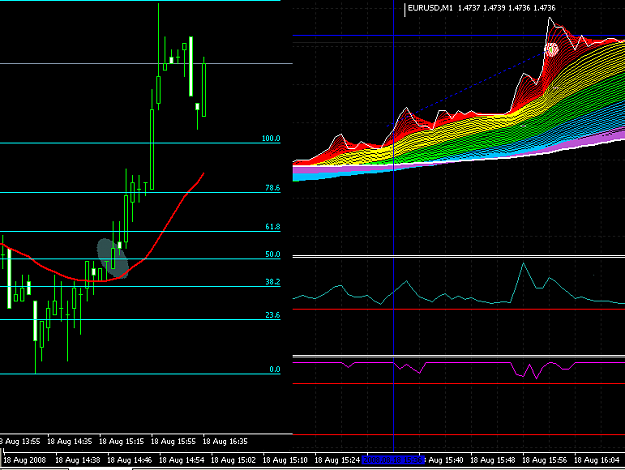Click the 18 Aug 14:35 time label

point(69,441)
